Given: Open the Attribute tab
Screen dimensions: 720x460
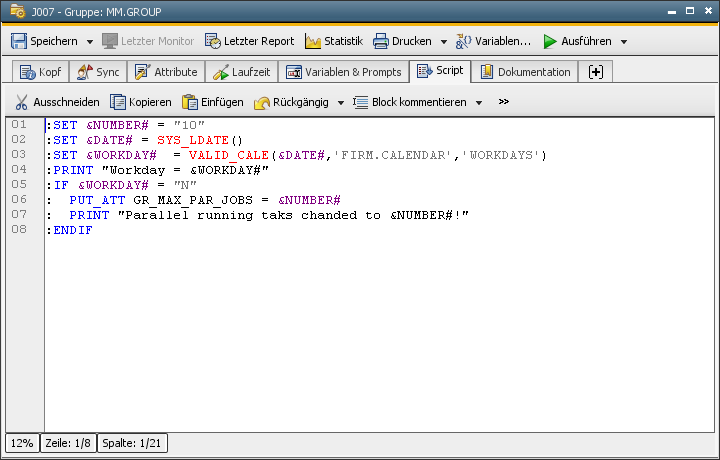Looking at the screenshot, I should (166, 72).
